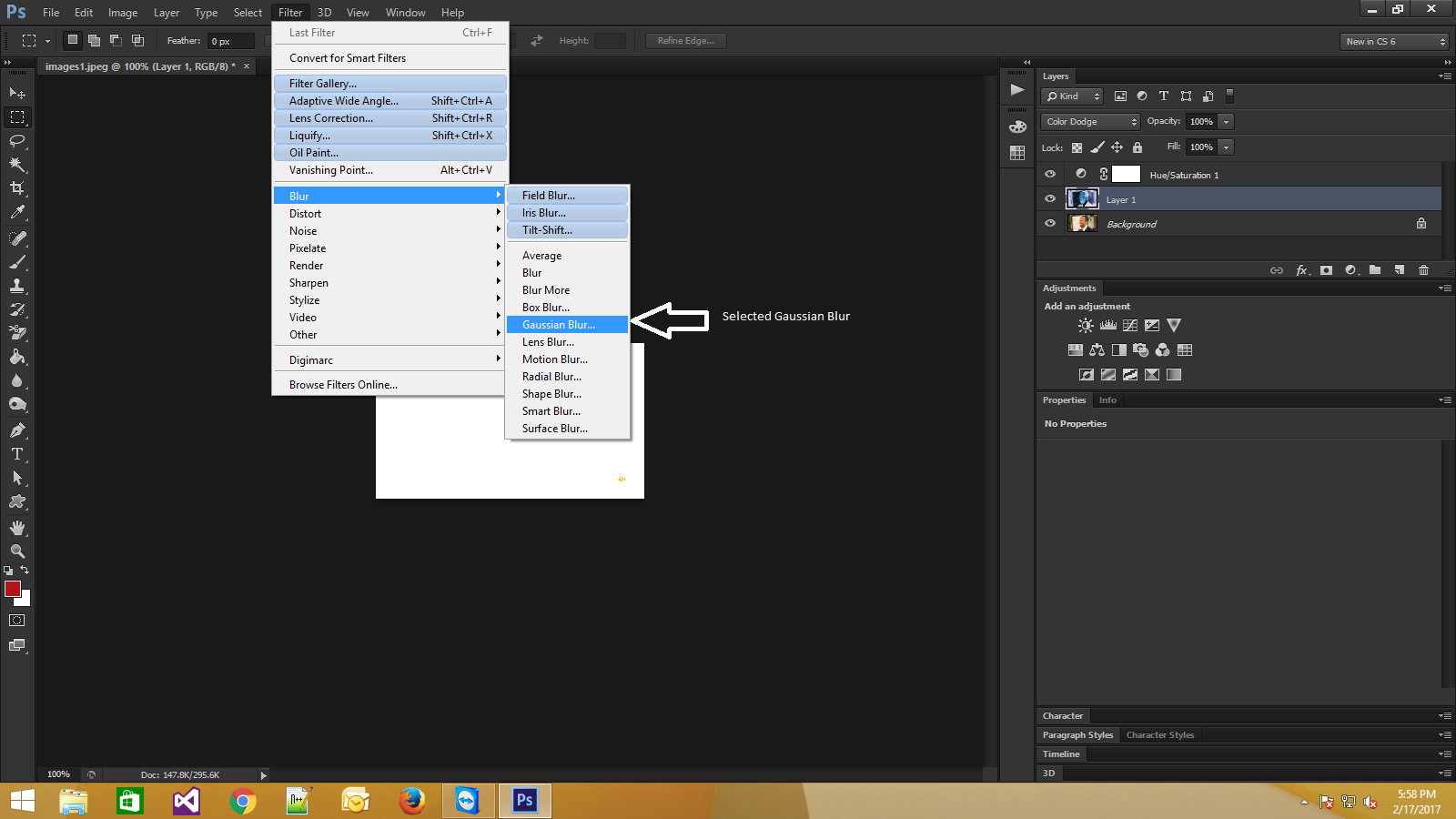
Task: Select the Paint Bucket tool
Action: point(17,357)
